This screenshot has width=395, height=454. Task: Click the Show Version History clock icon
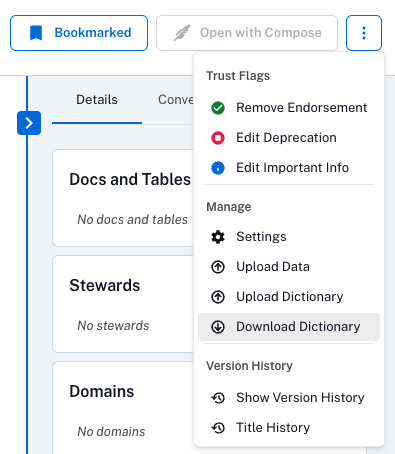tap(218, 398)
